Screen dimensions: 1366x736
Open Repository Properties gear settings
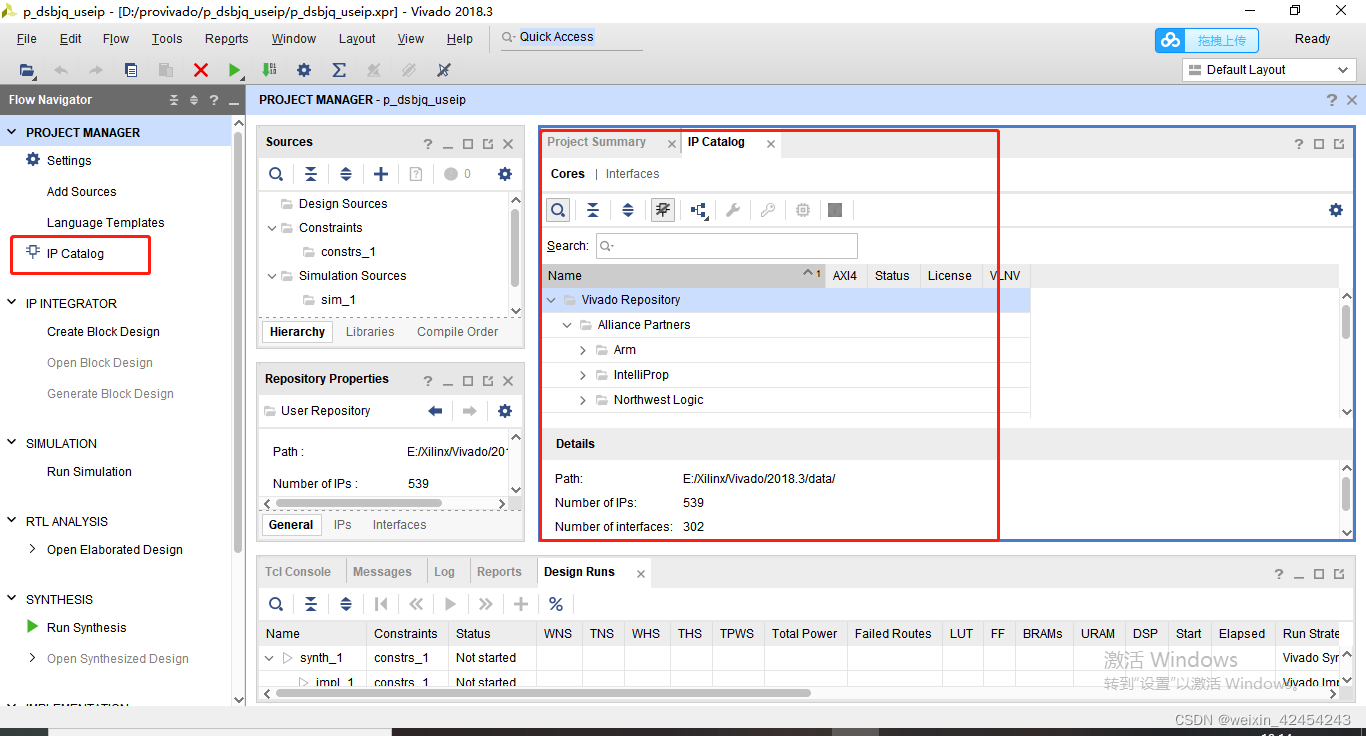505,411
